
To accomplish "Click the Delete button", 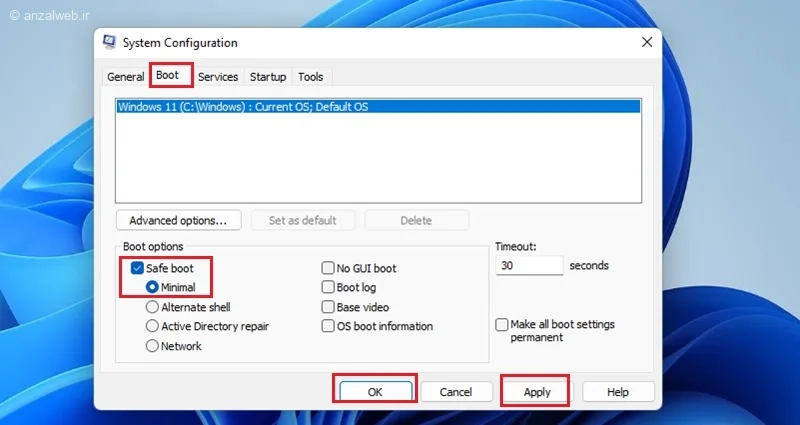I will pyautogui.click(x=416, y=220).
